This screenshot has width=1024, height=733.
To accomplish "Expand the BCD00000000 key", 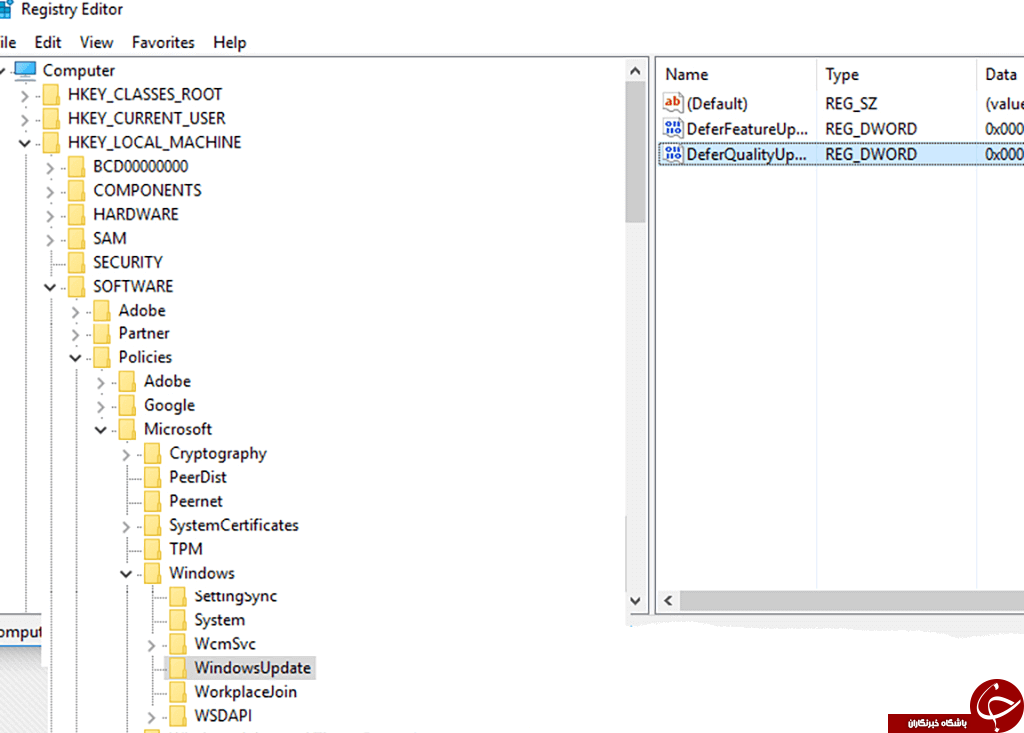I will [50, 168].
